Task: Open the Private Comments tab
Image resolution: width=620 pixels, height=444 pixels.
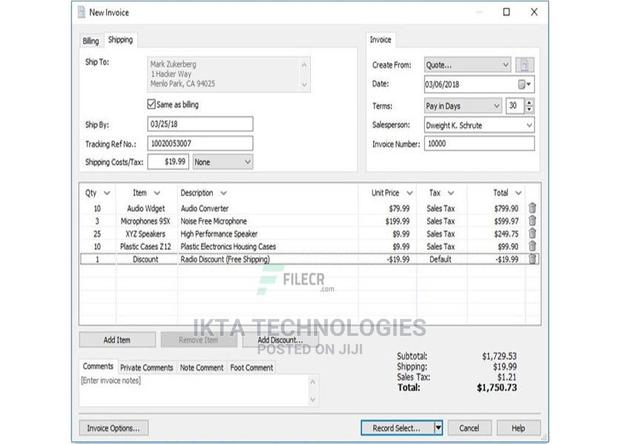Action: [147, 367]
